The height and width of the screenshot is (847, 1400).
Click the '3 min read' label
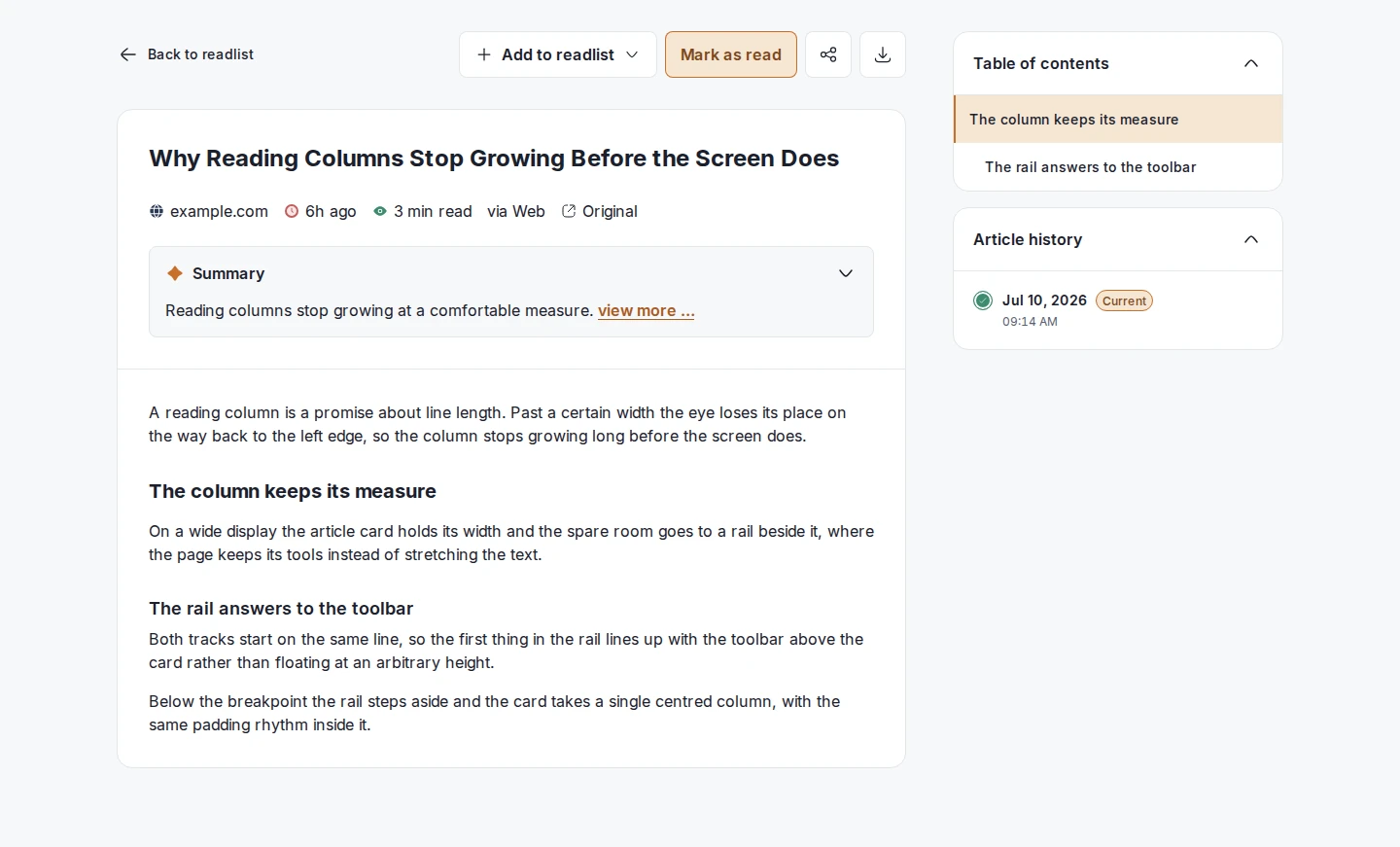(x=433, y=211)
